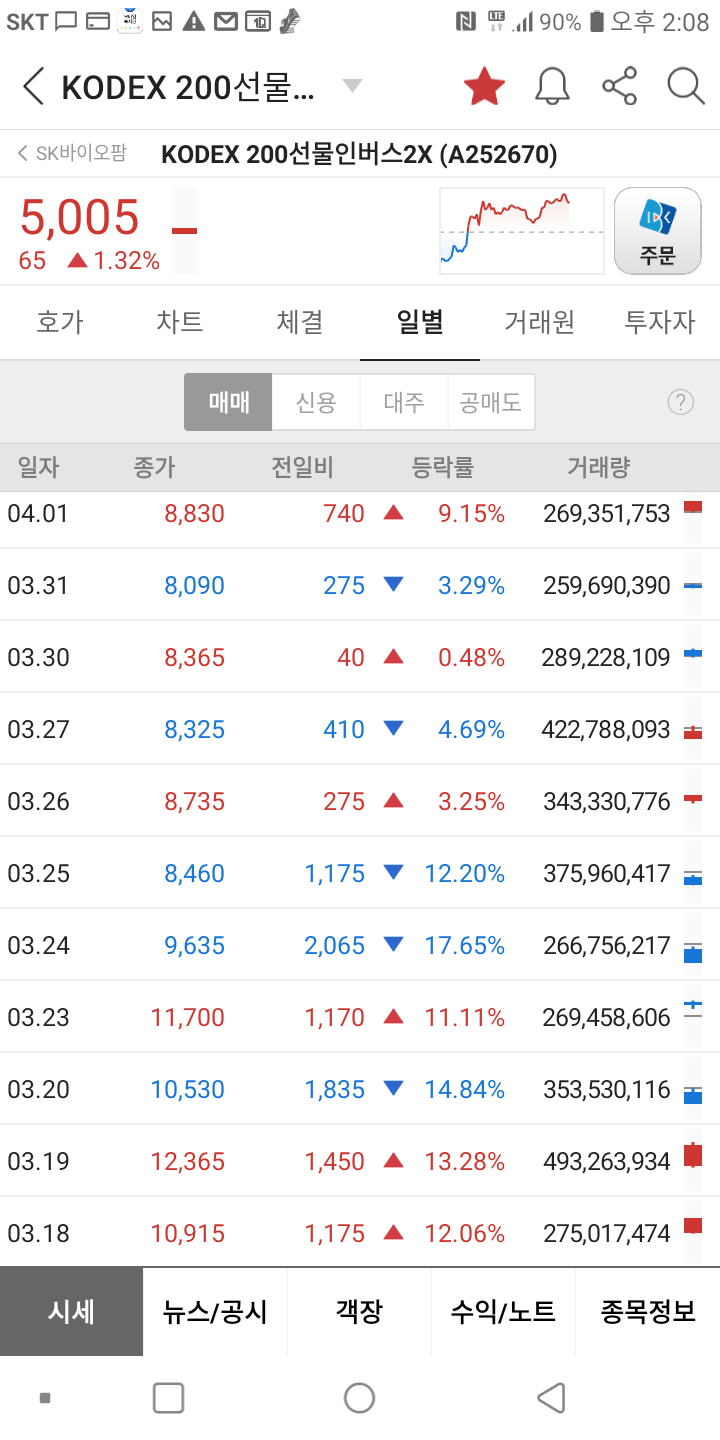Open the 뉴스/공시 bottom tab
720x1440 pixels.
(216, 1312)
